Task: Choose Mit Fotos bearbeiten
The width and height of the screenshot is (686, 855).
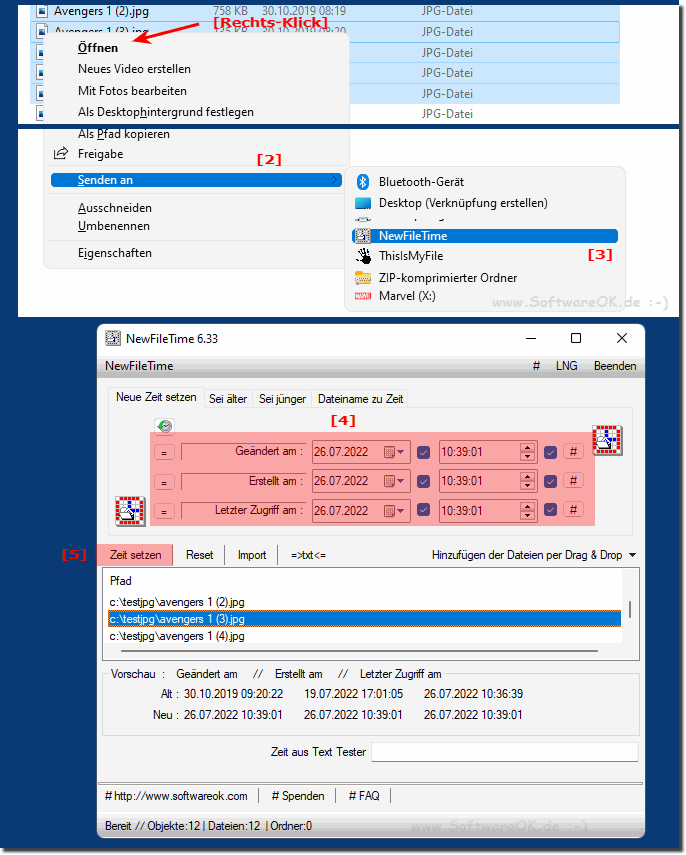Action: [132, 91]
